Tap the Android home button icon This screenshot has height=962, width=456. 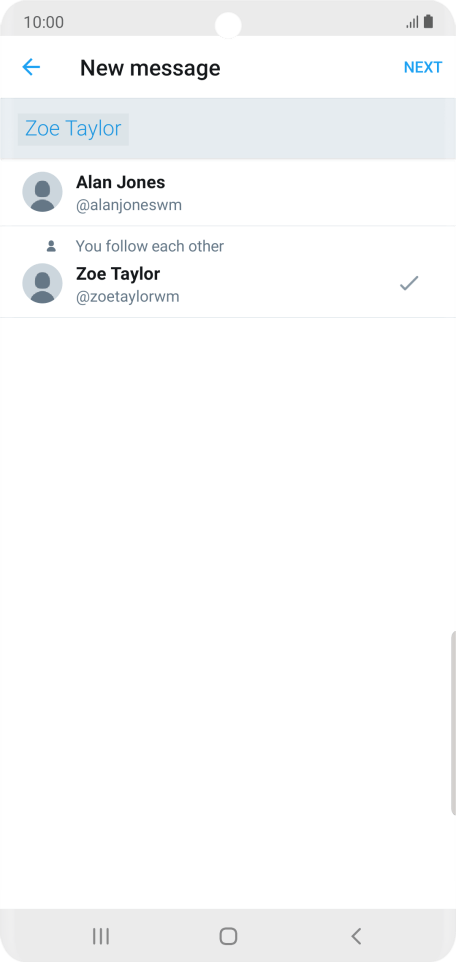pyautogui.click(x=228, y=936)
